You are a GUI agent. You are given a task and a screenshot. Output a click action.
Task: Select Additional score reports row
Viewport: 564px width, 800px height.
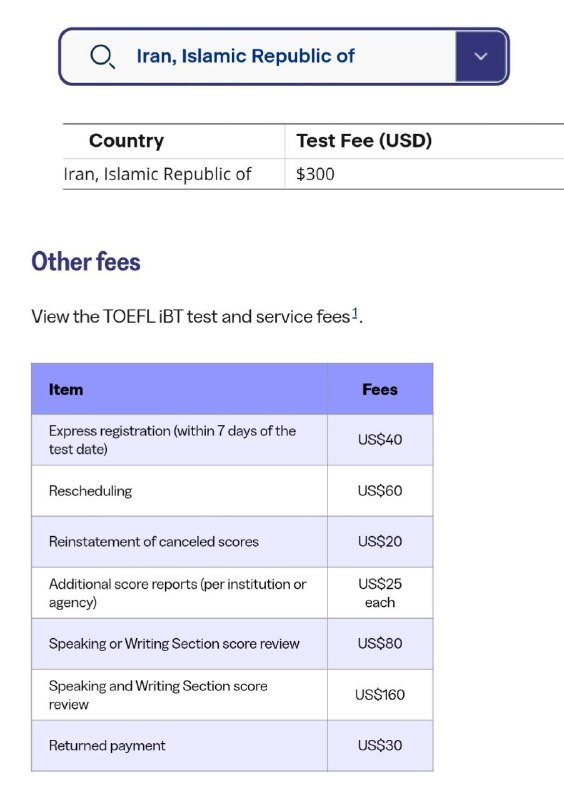(232, 593)
